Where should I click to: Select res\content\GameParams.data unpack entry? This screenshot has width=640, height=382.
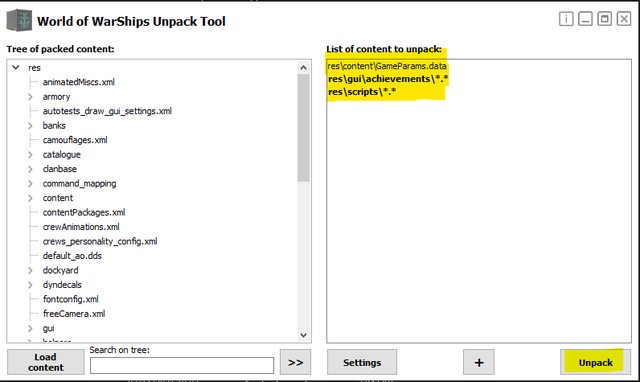[x=387, y=66]
